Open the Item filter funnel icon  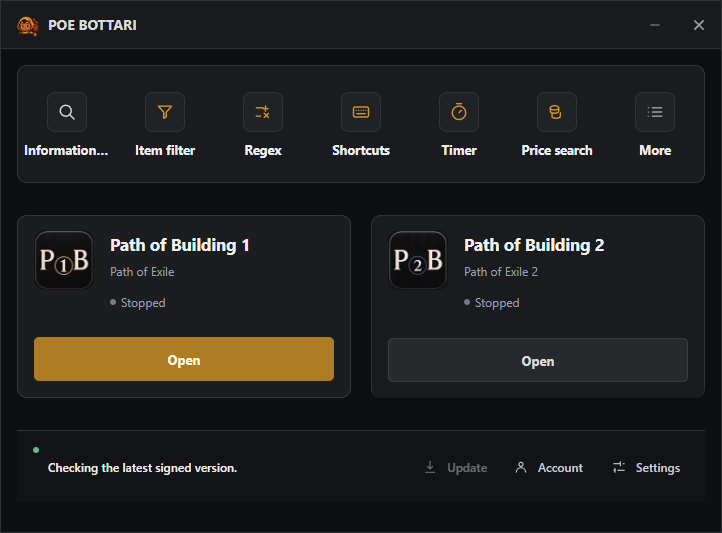(165, 112)
